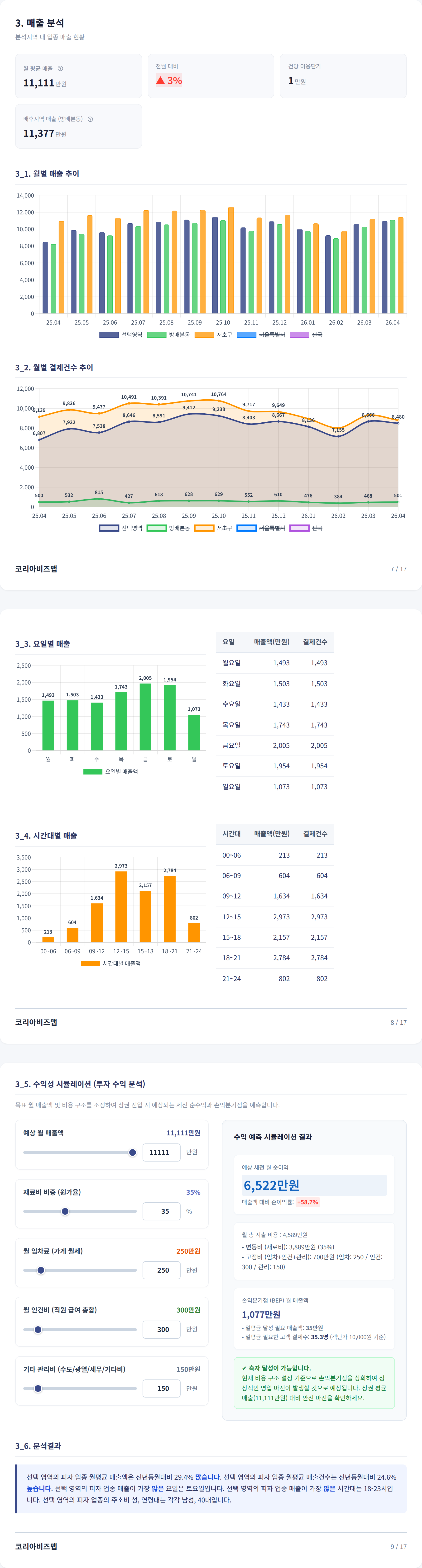
Task: Click the 월요일 row in the 요일 table
Action: coord(275,663)
